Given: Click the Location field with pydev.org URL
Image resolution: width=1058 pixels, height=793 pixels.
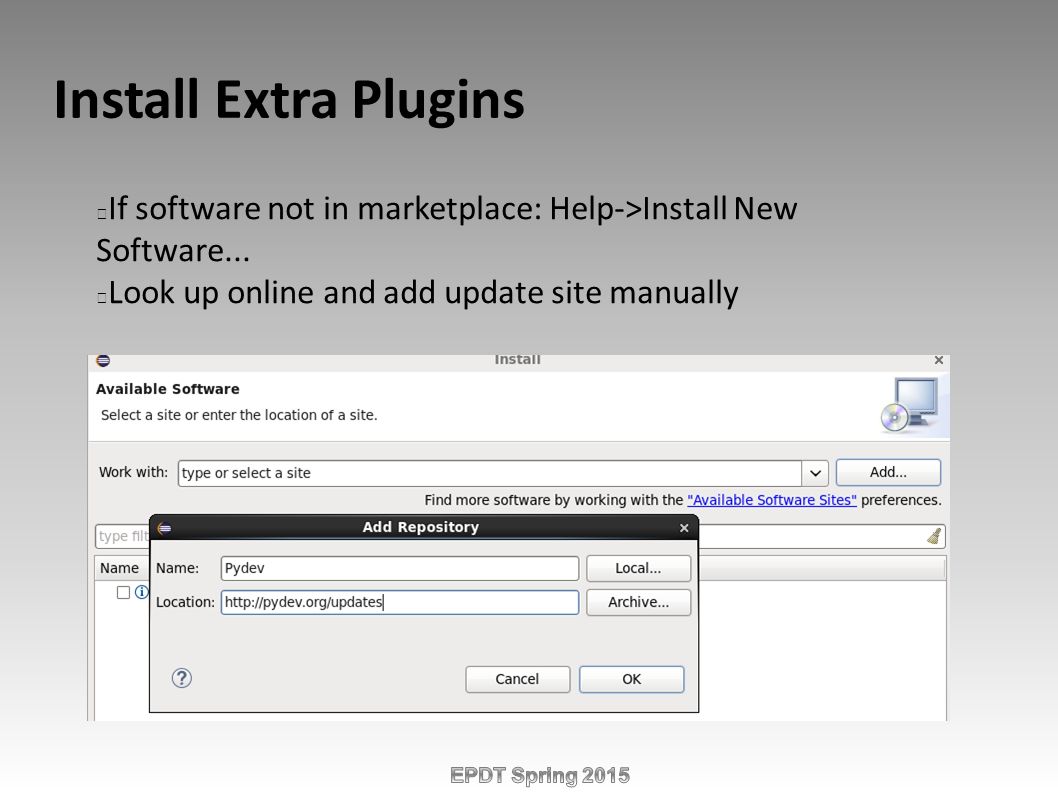Looking at the screenshot, I should 399,602.
